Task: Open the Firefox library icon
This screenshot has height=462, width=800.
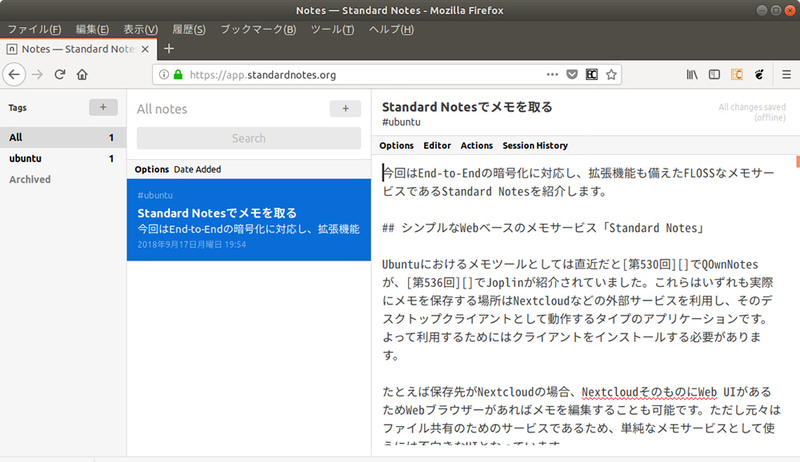Action: 692,75
